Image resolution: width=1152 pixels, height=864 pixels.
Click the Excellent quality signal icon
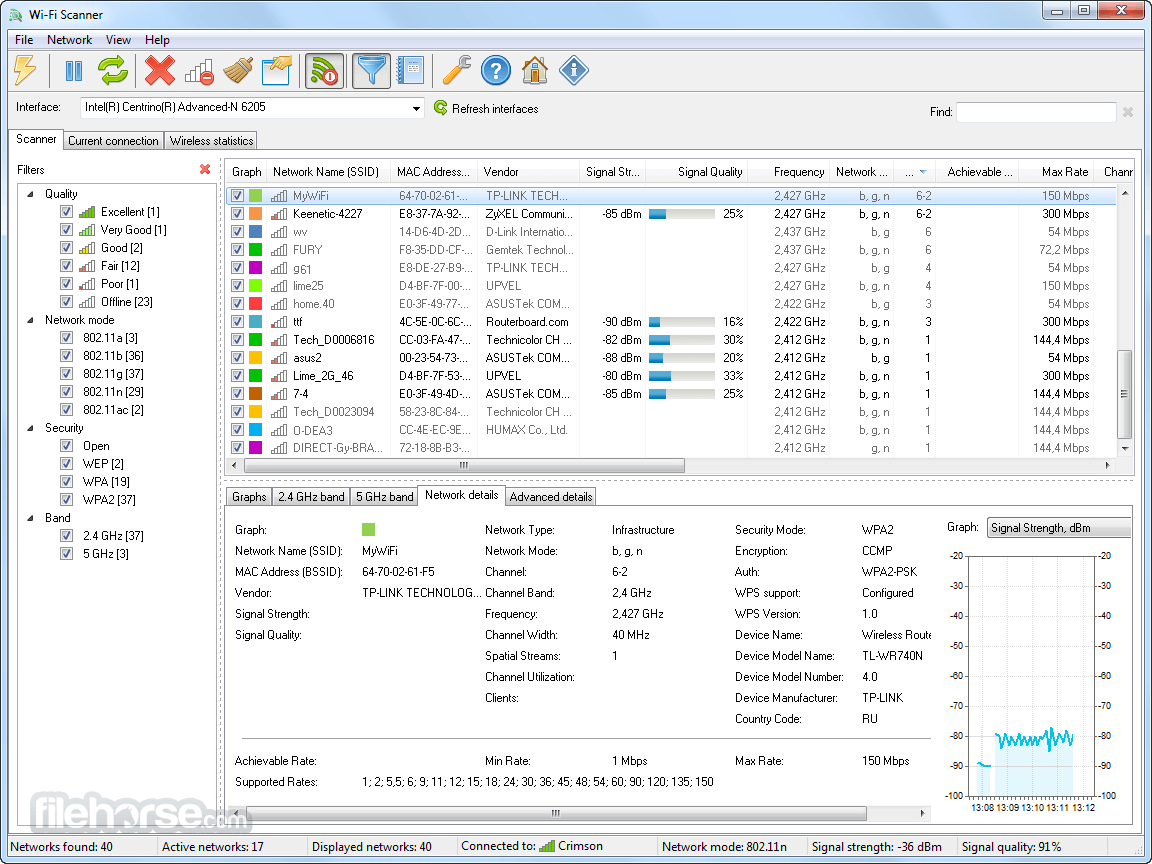[87, 212]
